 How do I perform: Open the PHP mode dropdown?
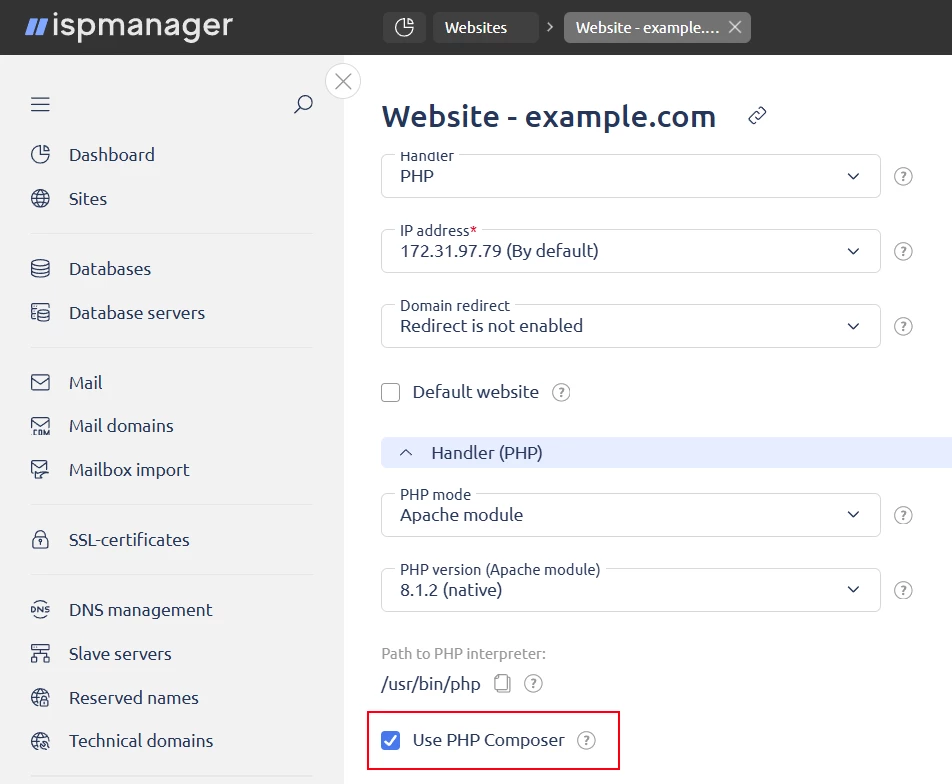(630, 515)
